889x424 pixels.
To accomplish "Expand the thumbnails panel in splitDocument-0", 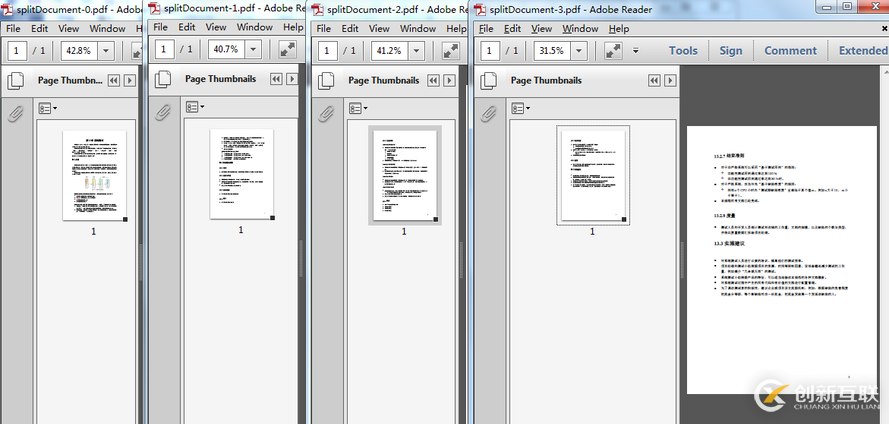I will 130,80.
